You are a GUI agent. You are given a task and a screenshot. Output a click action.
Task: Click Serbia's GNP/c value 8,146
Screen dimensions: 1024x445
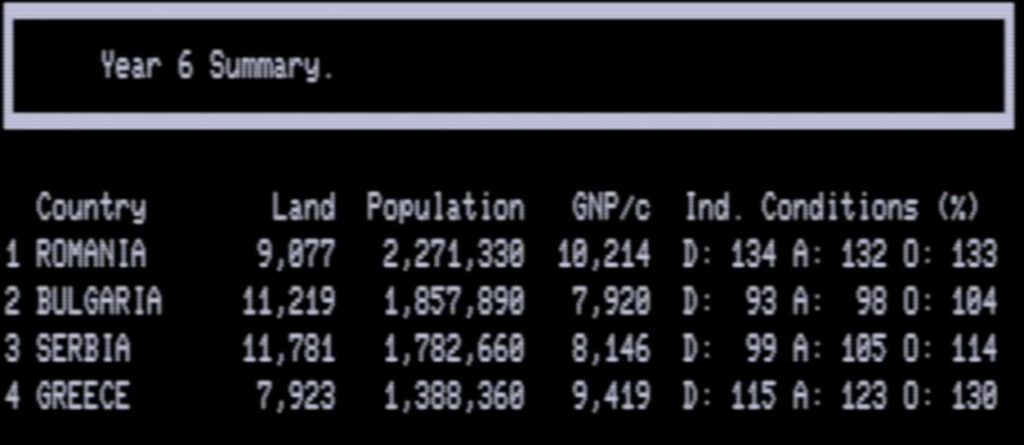611,350
